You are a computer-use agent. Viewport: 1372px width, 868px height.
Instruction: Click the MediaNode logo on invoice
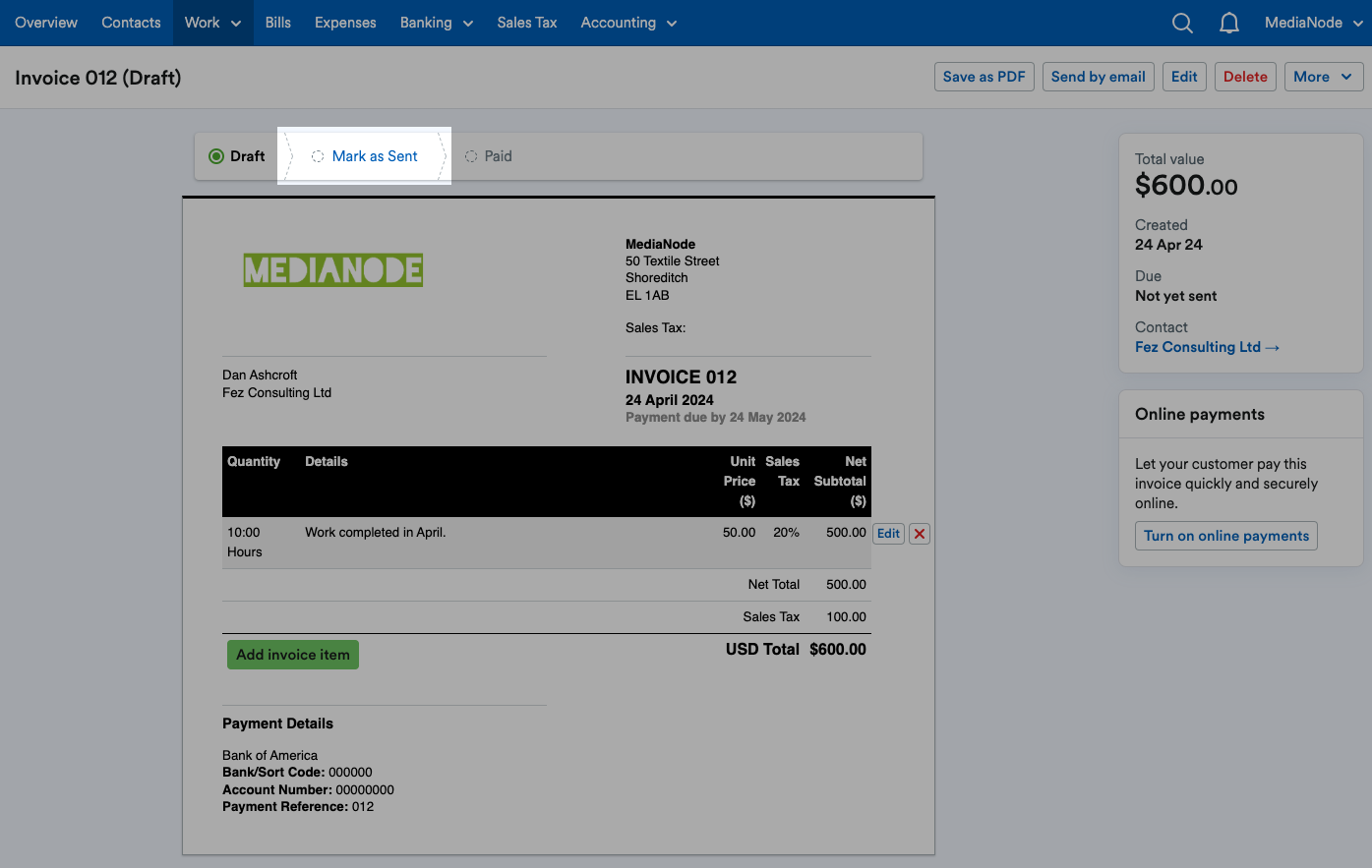pyautogui.click(x=333, y=270)
